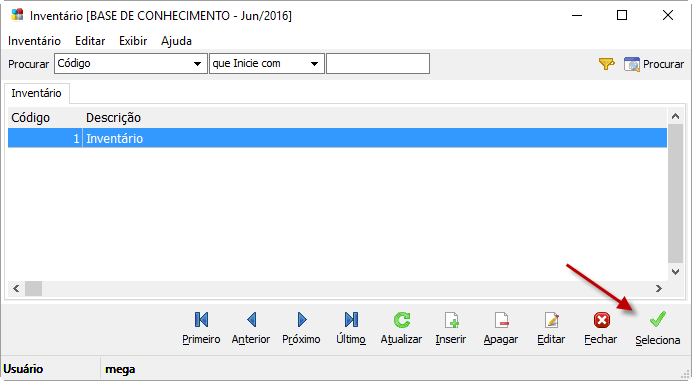This screenshot has width=692, height=381.
Task: Click the Anterior previous-record arrow
Action: 251,328
